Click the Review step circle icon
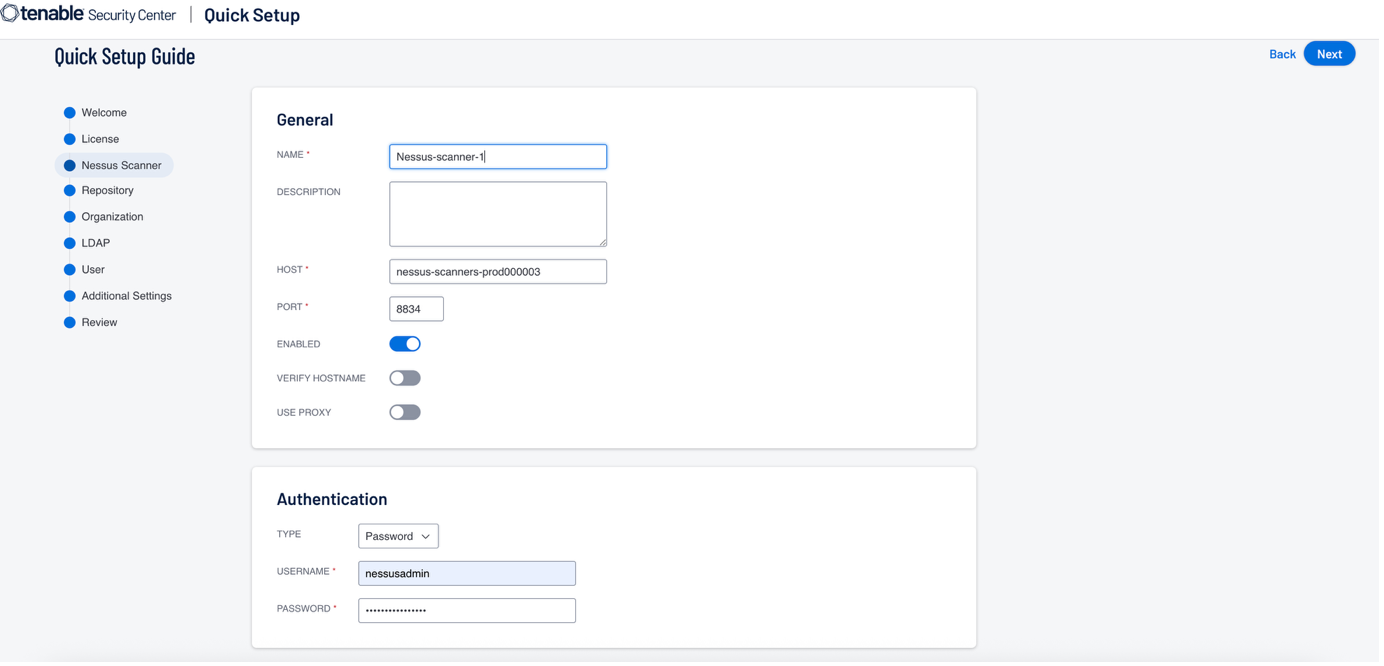The width and height of the screenshot is (1384, 666). pos(70,323)
